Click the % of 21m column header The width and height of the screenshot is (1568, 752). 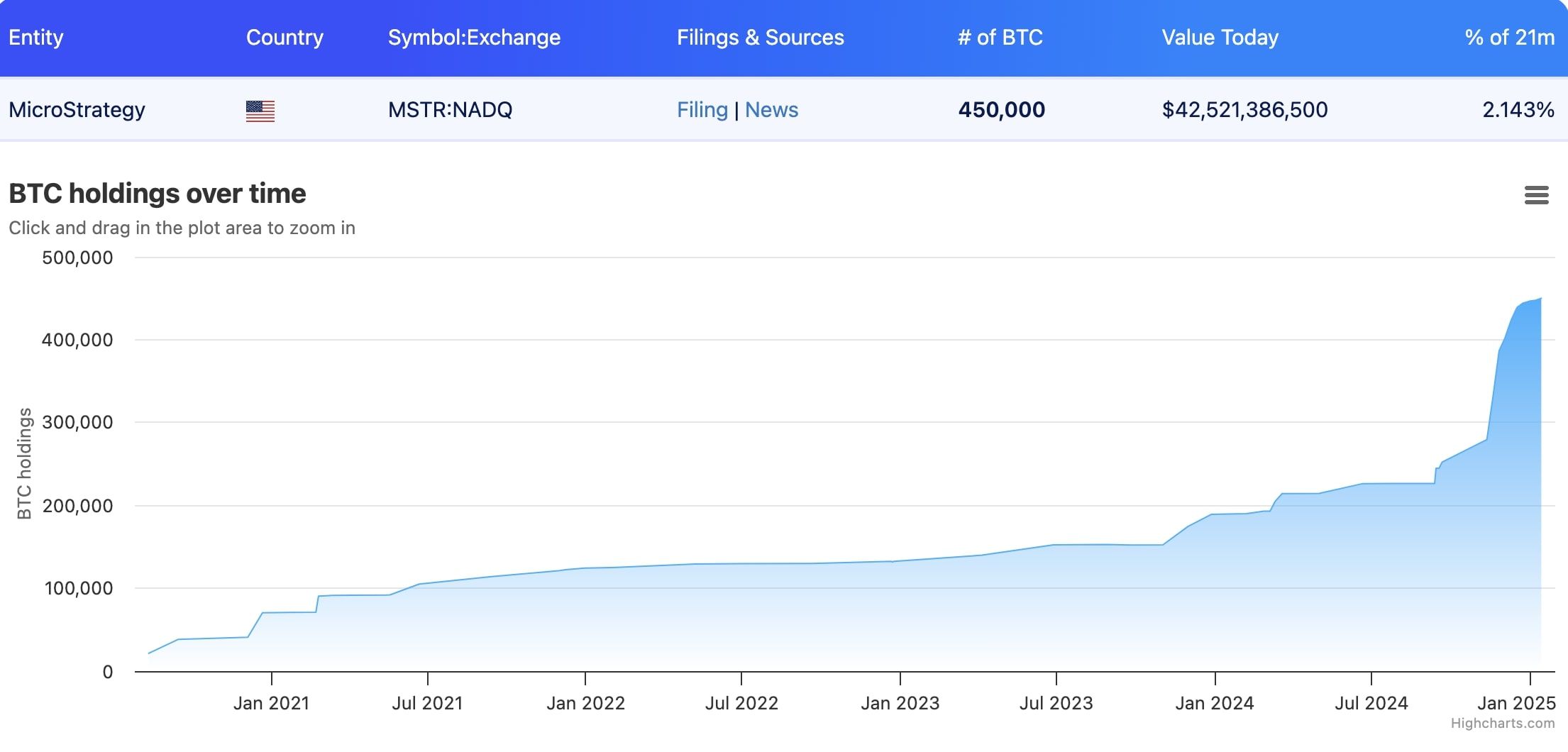(1510, 37)
